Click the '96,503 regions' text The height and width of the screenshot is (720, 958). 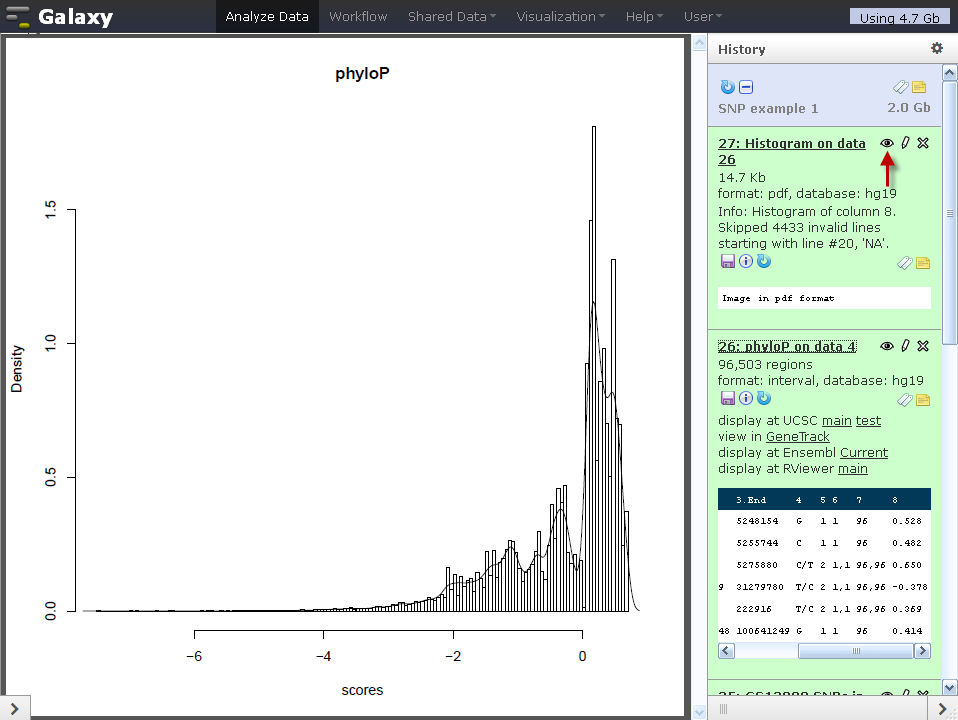pos(765,364)
